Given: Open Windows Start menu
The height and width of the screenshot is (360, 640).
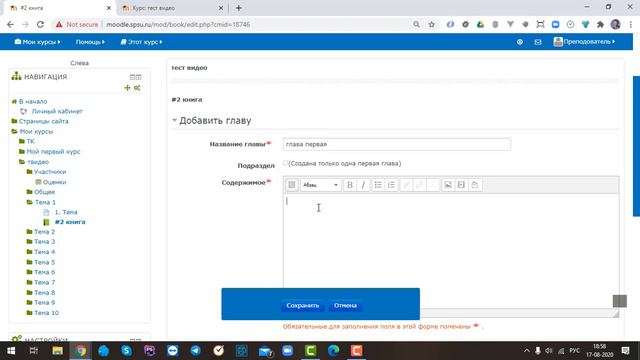Looking at the screenshot, I should [x=11, y=351].
